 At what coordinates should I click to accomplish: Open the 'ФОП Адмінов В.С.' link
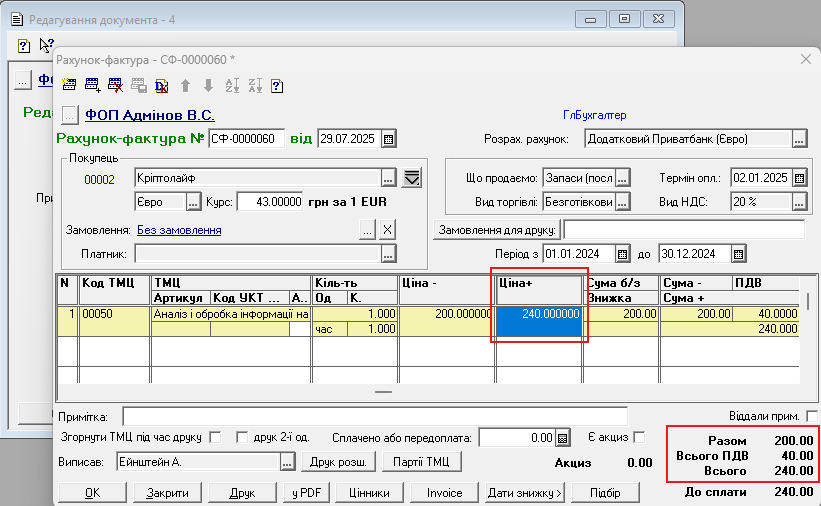[149, 114]
